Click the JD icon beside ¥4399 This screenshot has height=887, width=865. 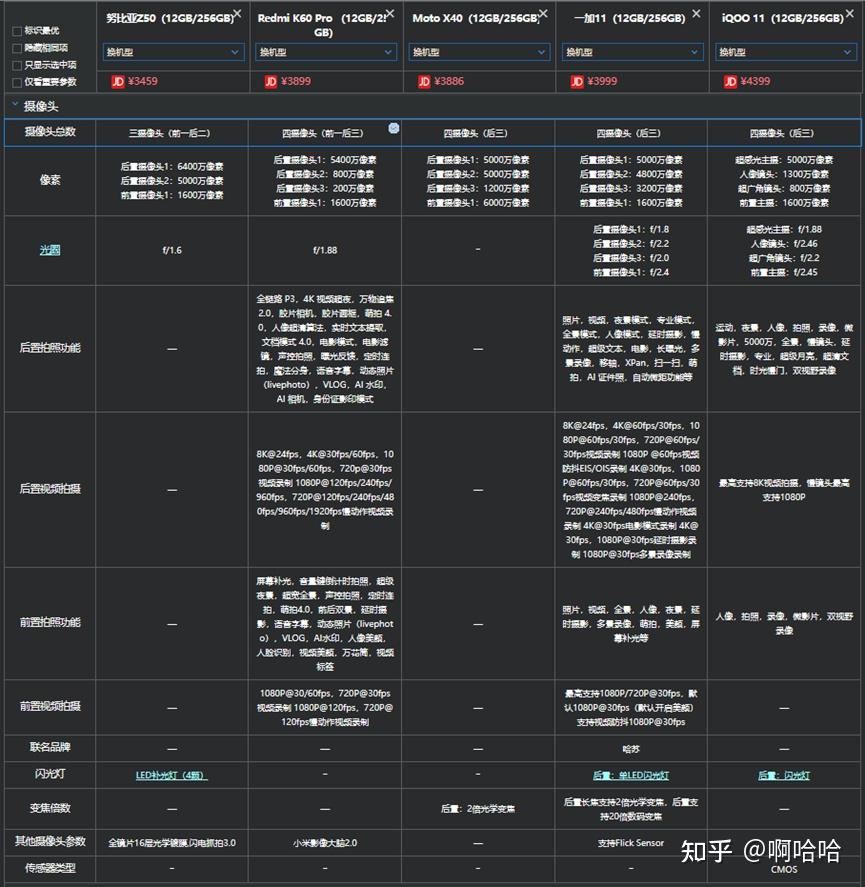pos(730,82)
